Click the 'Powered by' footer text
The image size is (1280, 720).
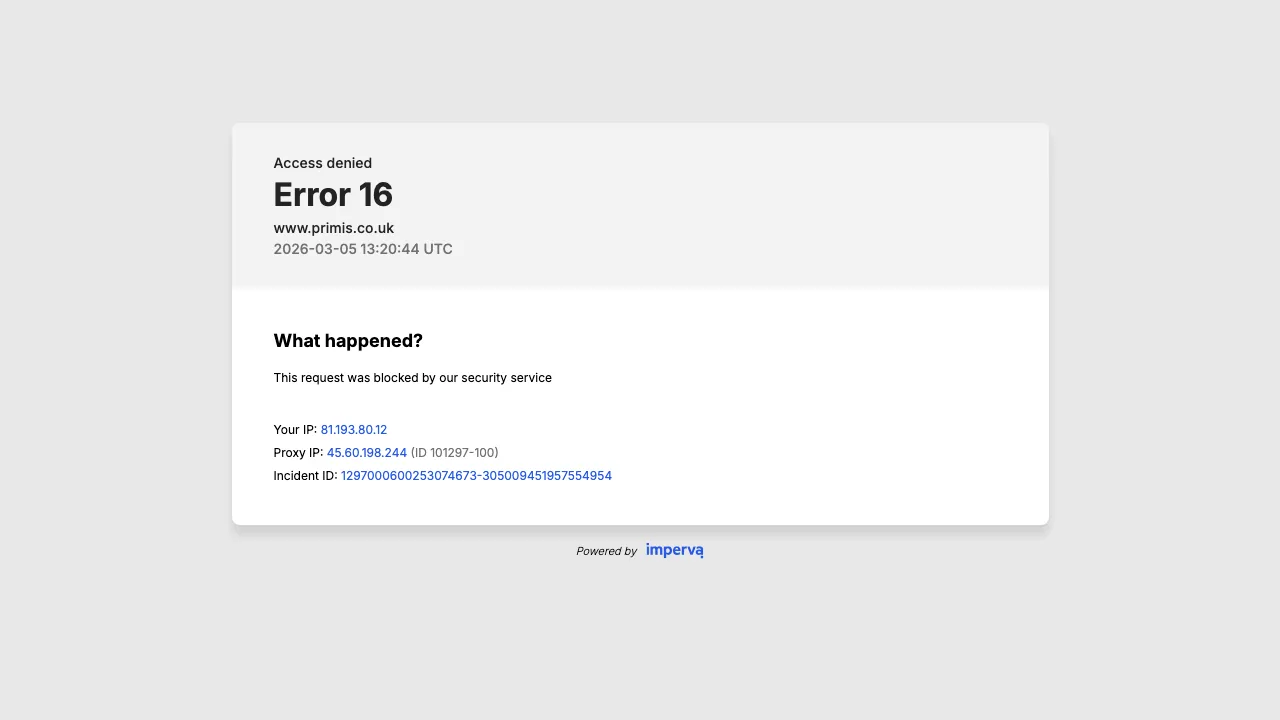[606, 551]
